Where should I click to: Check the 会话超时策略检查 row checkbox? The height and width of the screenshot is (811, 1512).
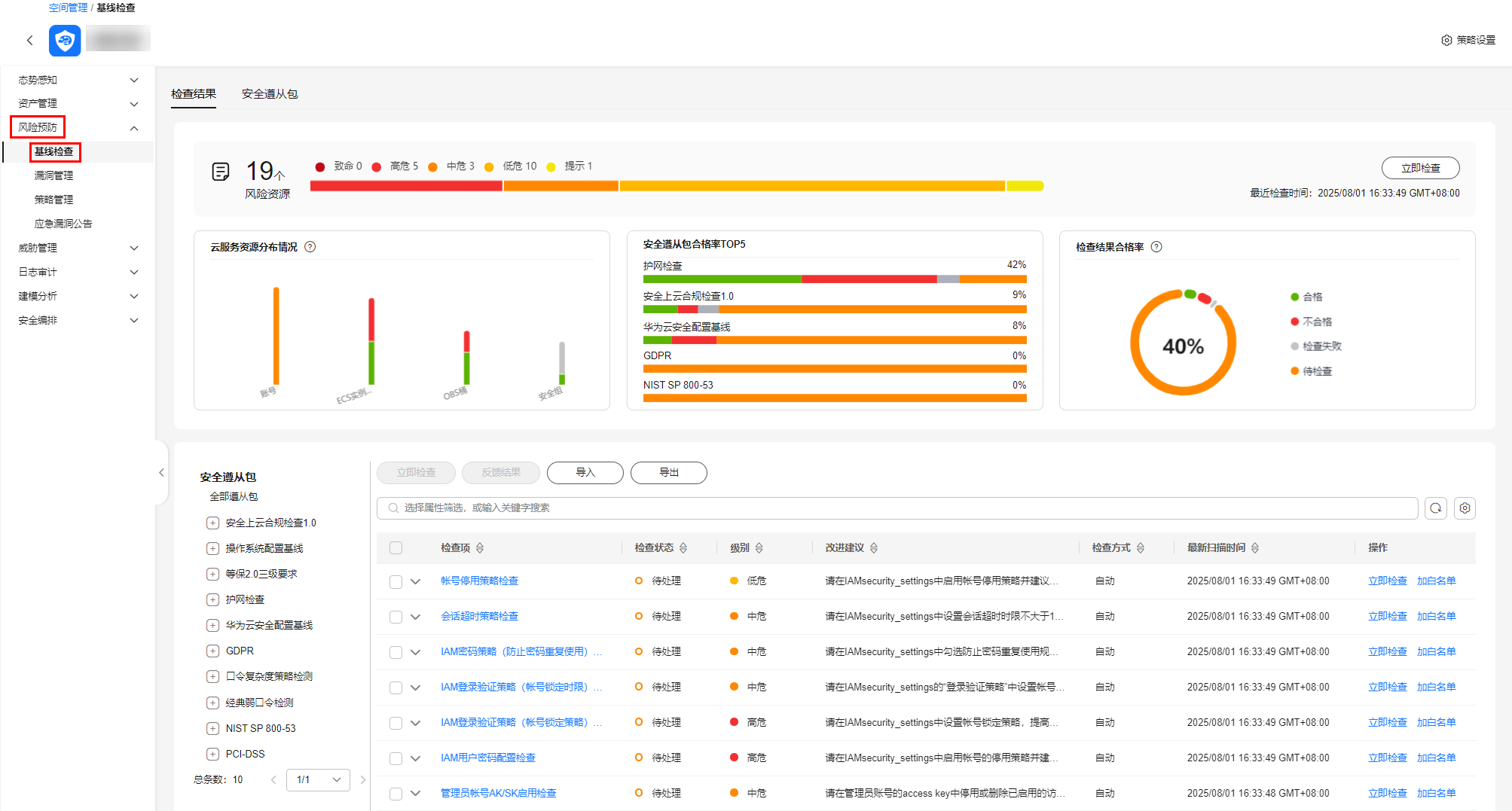[x=396, y=617]
